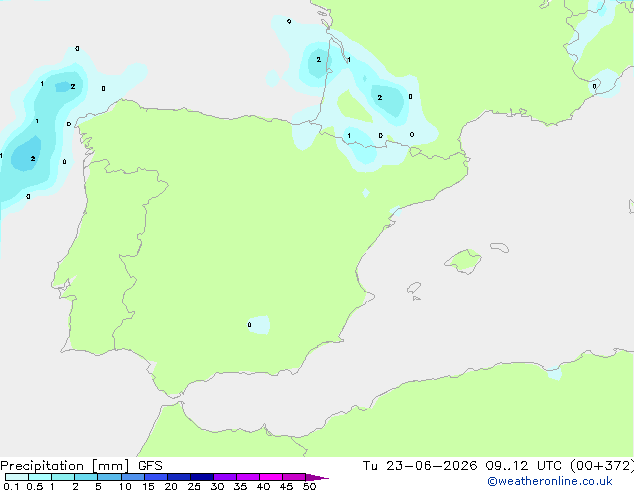Click the Corsica precipitation patch
Viewport: 634px width, 490px height.
605,83
